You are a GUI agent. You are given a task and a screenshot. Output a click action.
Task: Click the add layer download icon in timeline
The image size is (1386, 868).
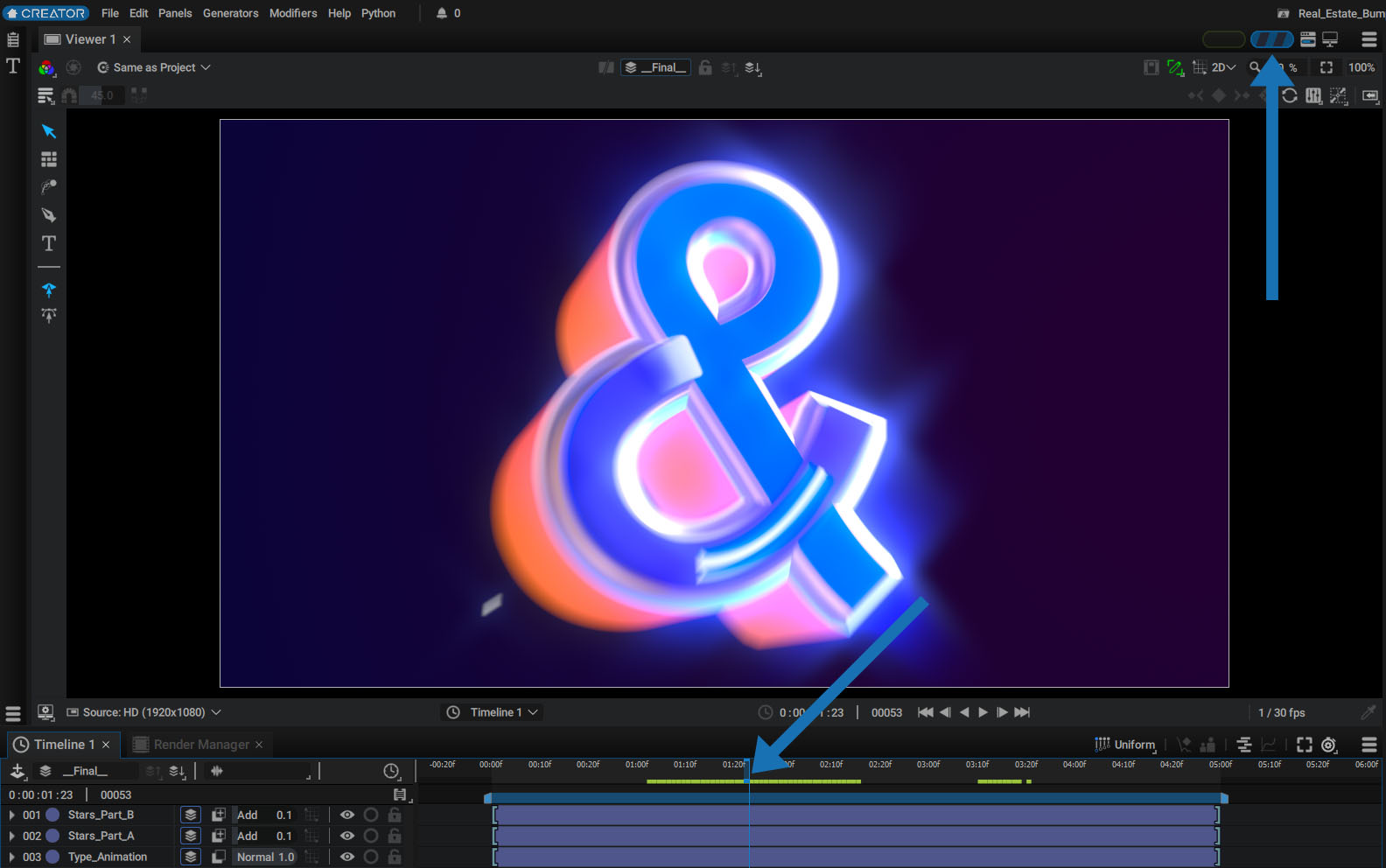point(17,771)
